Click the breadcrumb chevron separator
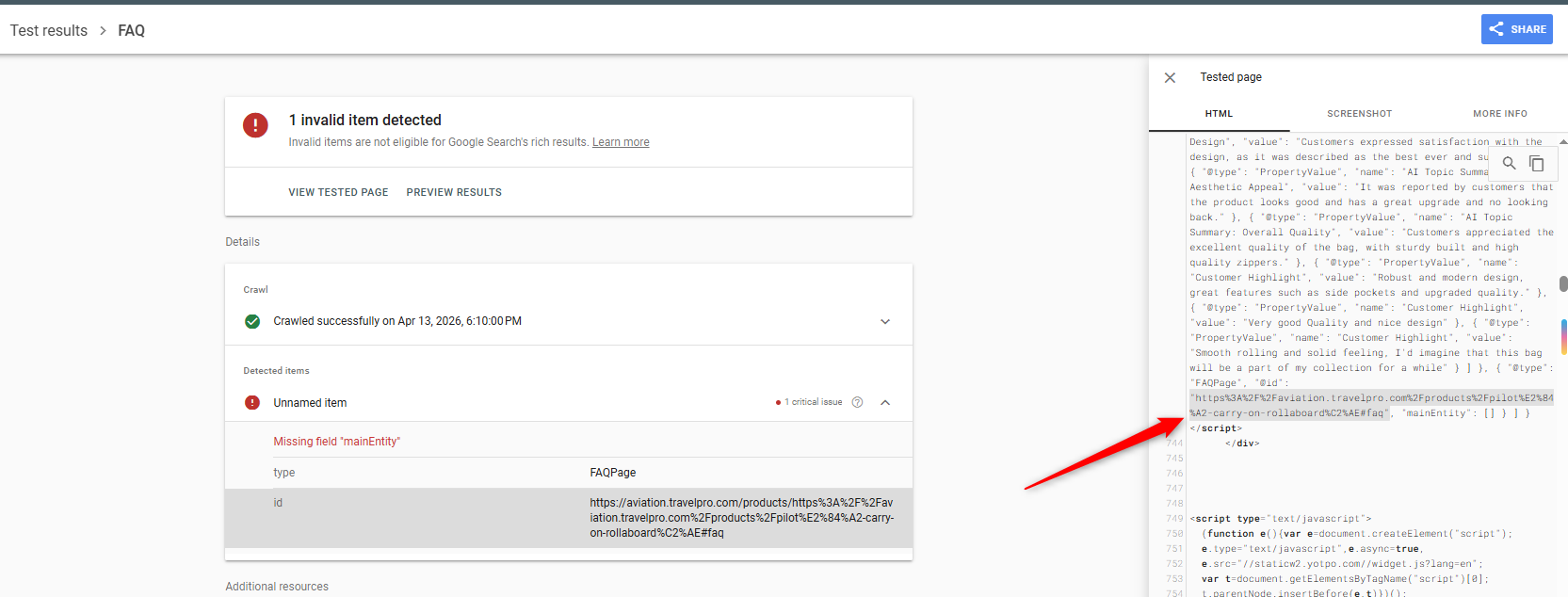 [x=103, y=30]
